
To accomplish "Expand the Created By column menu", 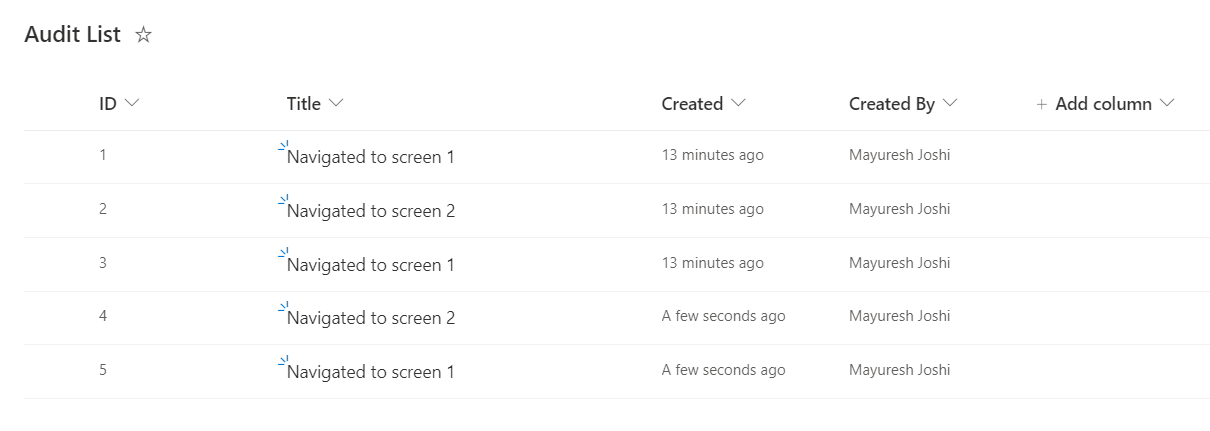I will pyautogui.click(x=950, y=103).
